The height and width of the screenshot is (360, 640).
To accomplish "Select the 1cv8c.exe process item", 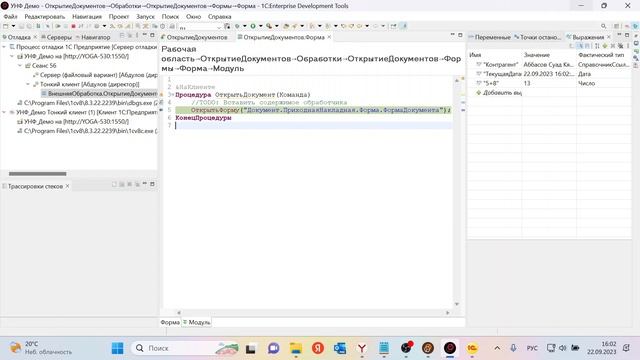I will [x=87, y=131].
